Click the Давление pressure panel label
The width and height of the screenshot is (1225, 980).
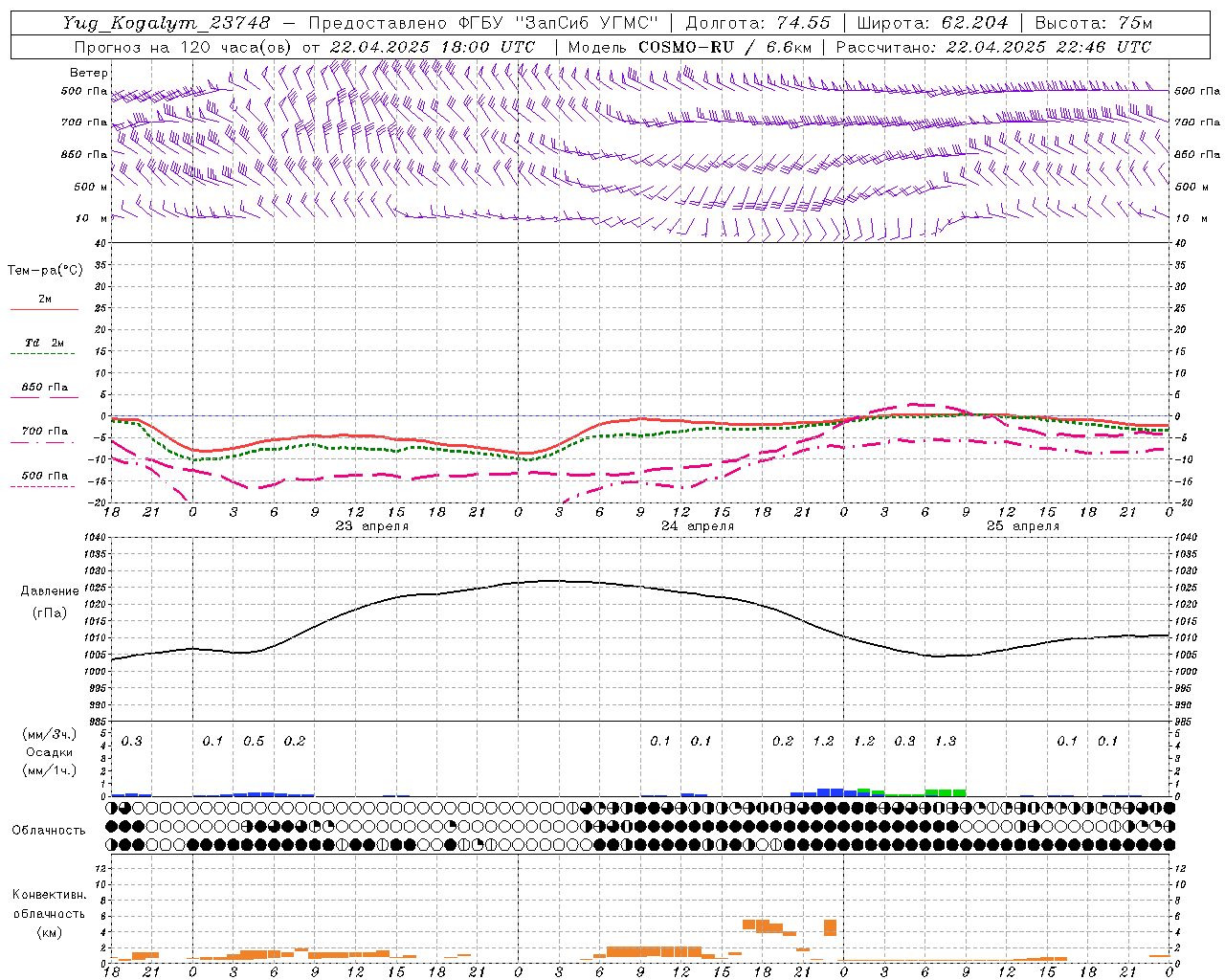click(50, 591)
